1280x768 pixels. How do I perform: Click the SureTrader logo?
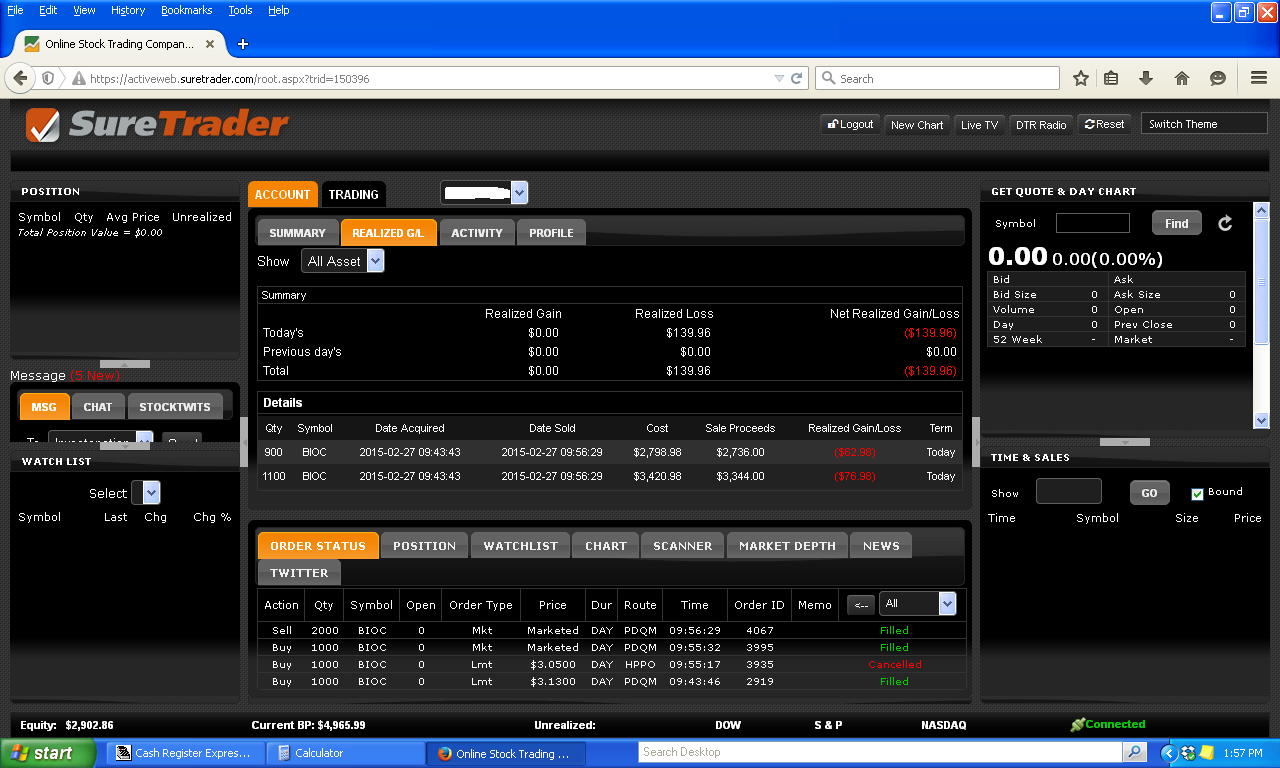[x=157, y=124]
